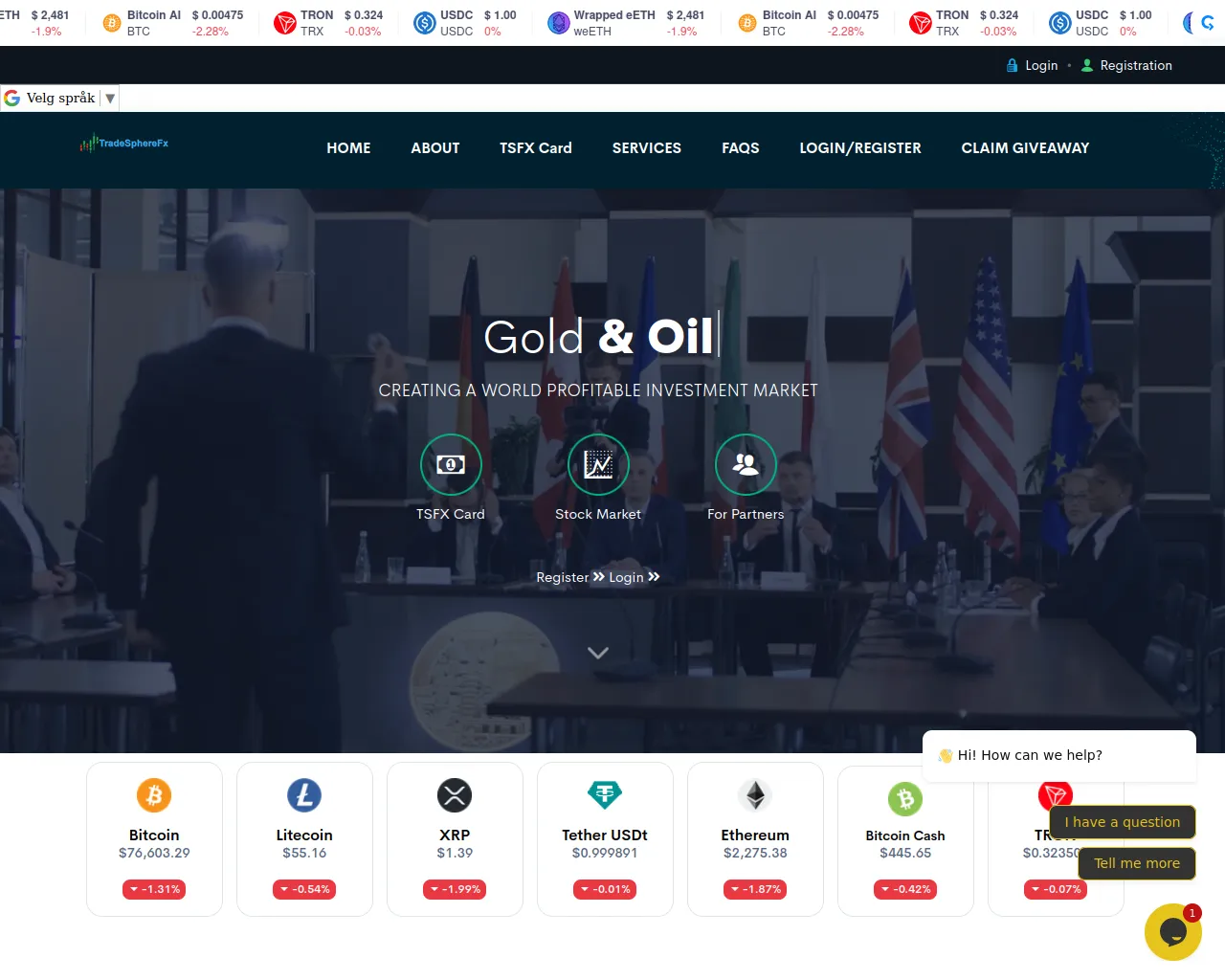Viewport: 1225px width, 980px height.
Task: Click the down chevron below the hero links
Action: pyautogui.click(x=598, y=653)
